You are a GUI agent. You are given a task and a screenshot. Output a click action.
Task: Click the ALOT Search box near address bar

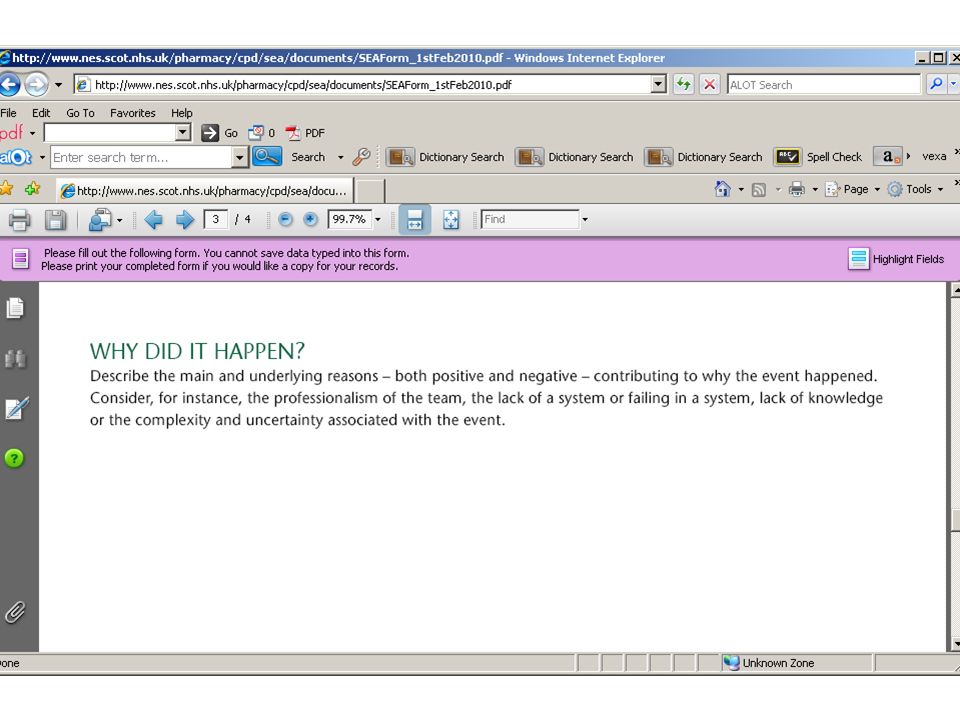[x=823, y=84]
